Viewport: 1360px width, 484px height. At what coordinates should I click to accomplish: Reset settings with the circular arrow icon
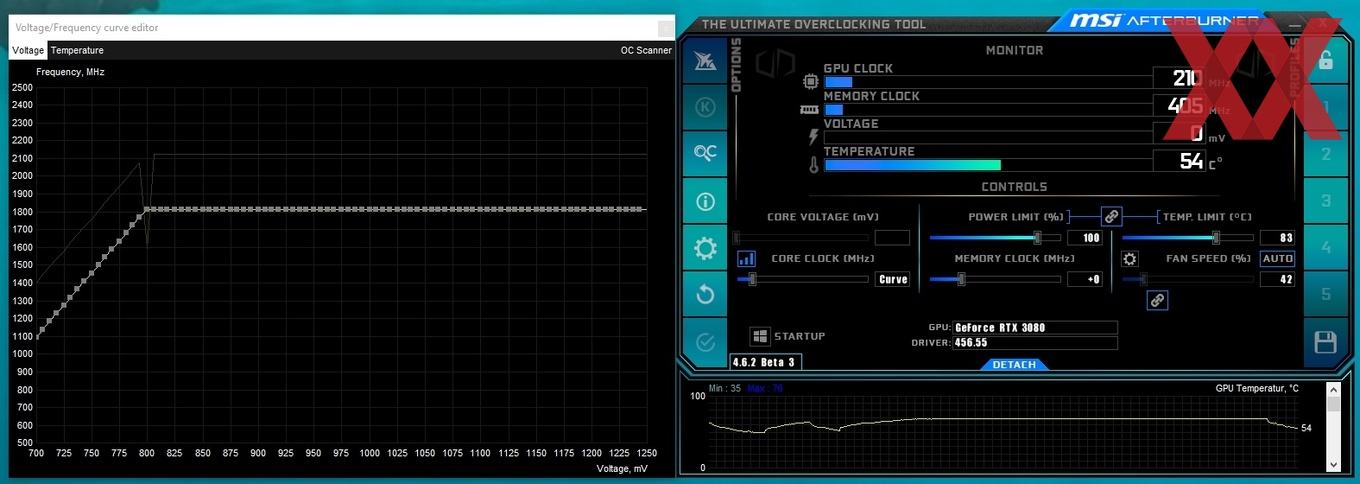(705, 294)
